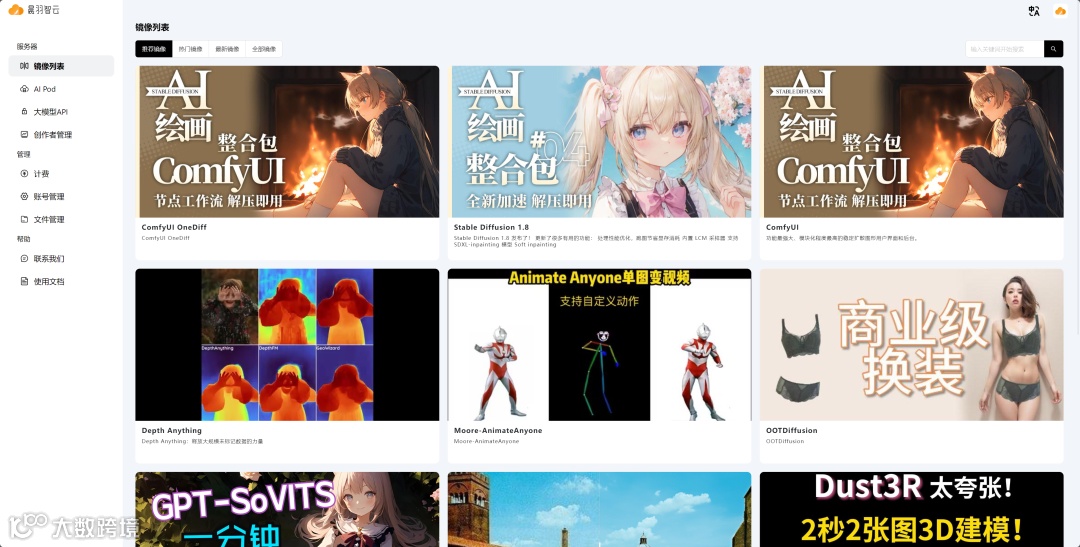Click the OOTDiffusion title
Viewport: 1080px width, 547px height.
791,431
